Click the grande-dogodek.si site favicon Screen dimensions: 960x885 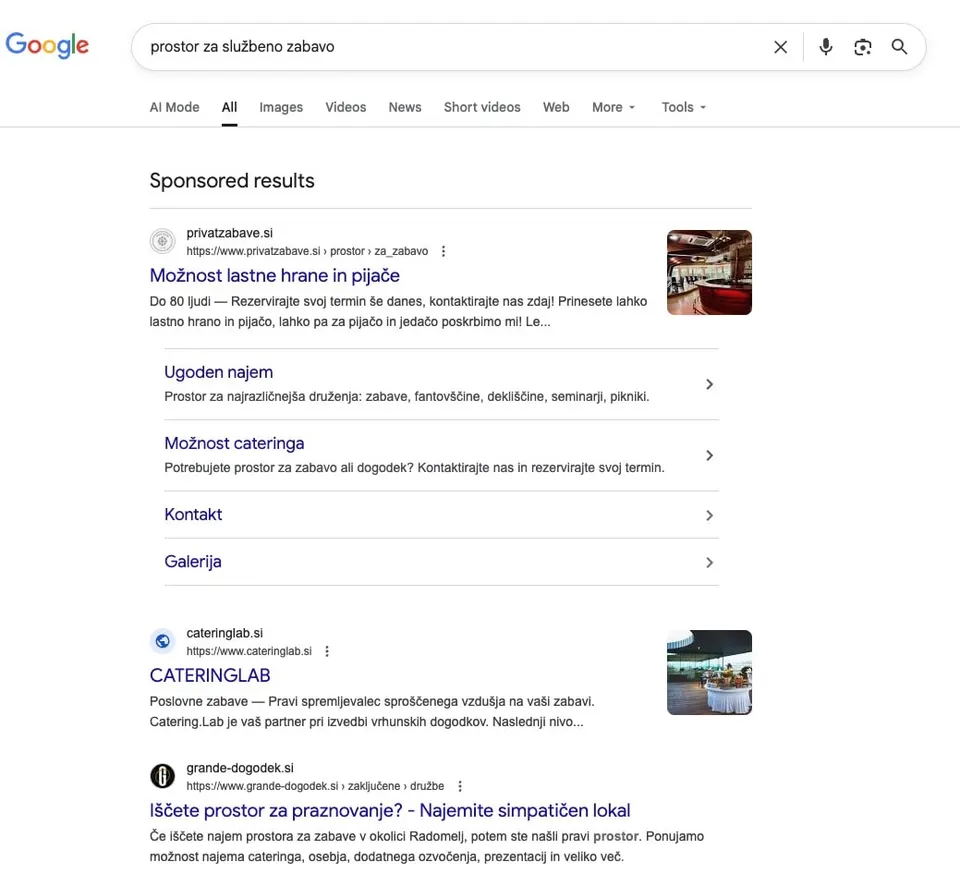[162, 776]
